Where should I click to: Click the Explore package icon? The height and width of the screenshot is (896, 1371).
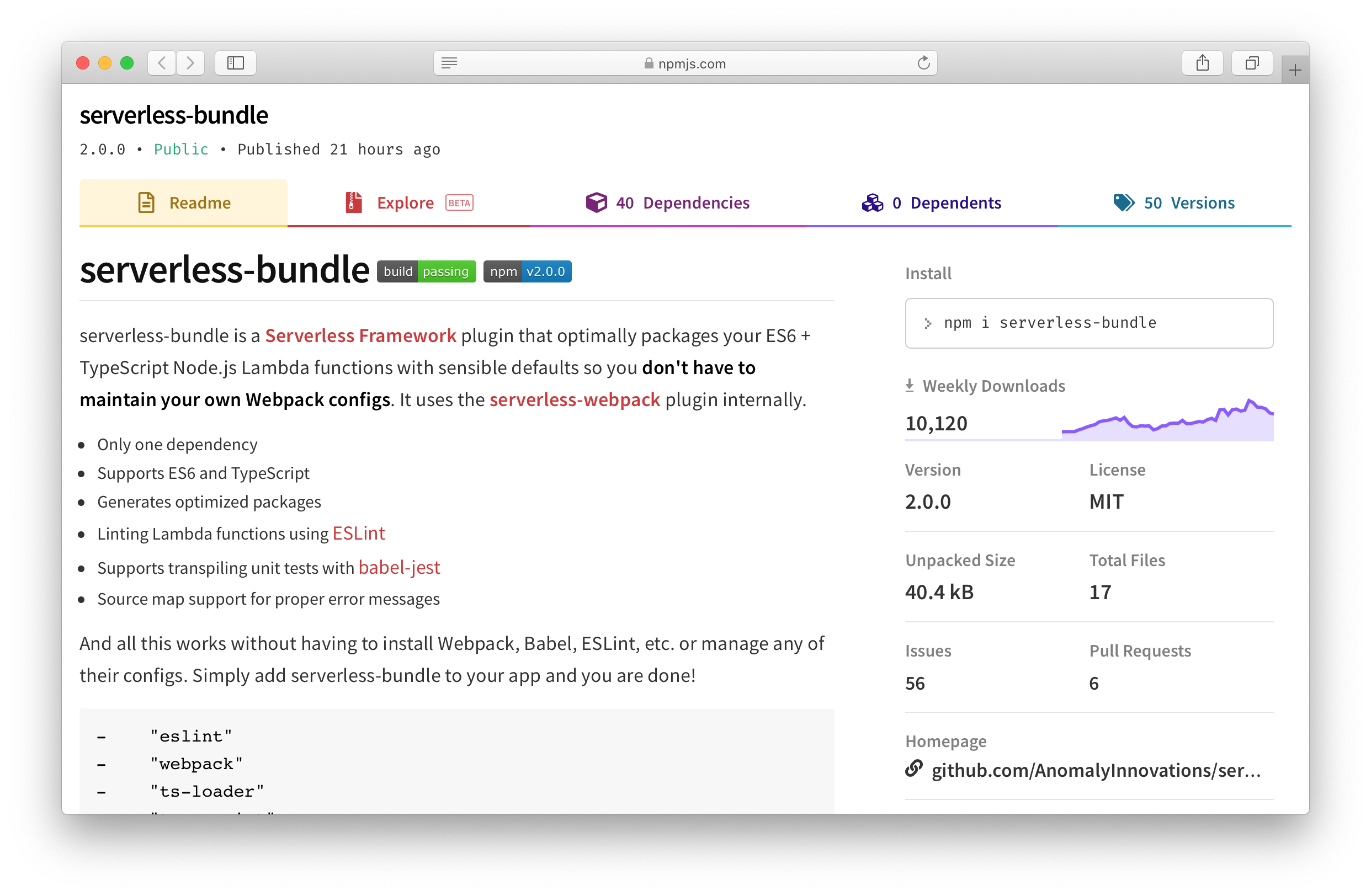353,202
